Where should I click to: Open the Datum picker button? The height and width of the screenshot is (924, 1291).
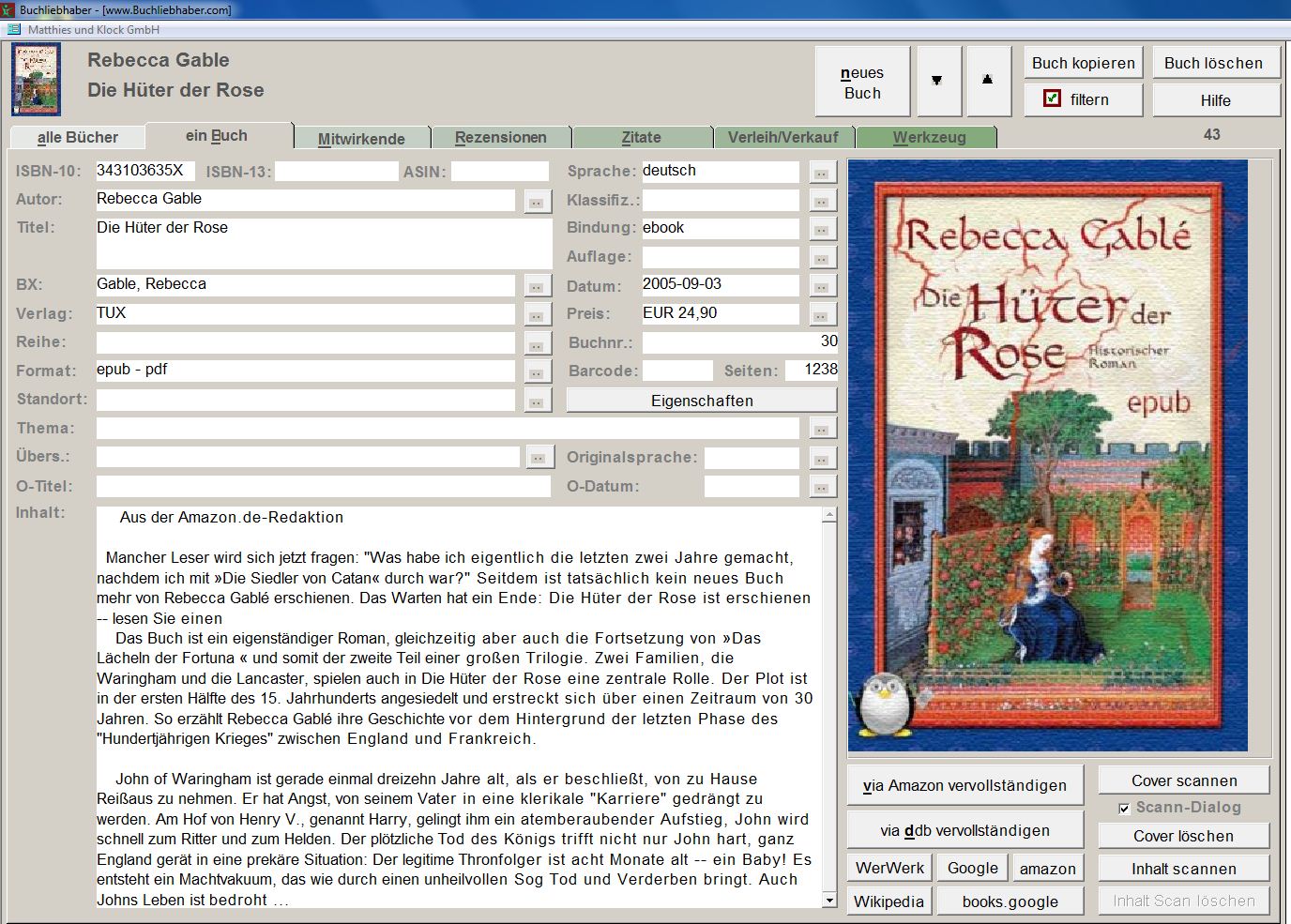822,287
